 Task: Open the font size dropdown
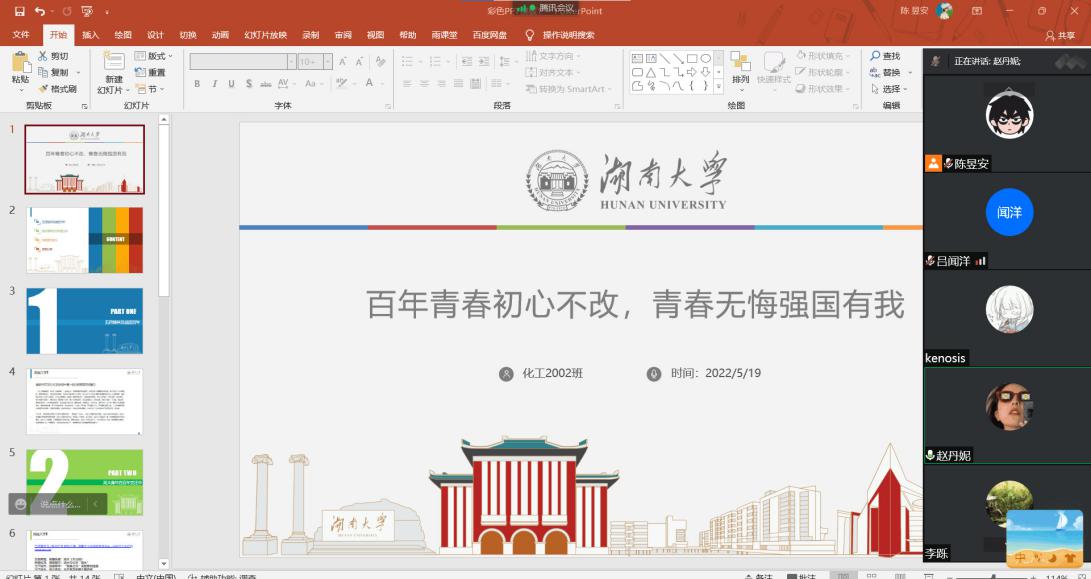326,62
